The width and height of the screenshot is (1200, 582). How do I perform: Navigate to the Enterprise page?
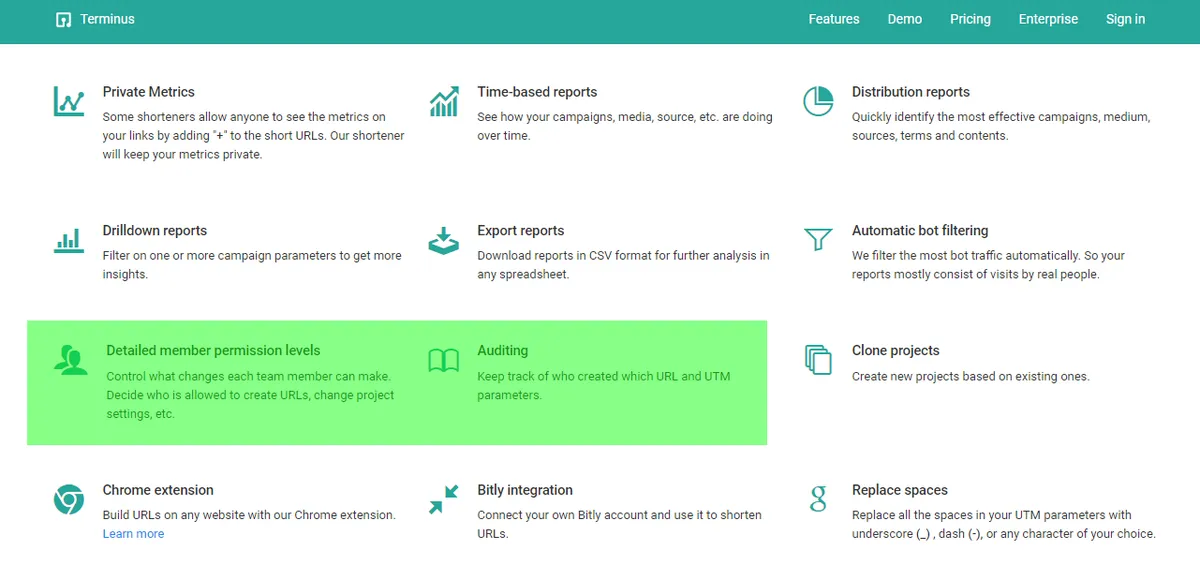coord(1048,19)
